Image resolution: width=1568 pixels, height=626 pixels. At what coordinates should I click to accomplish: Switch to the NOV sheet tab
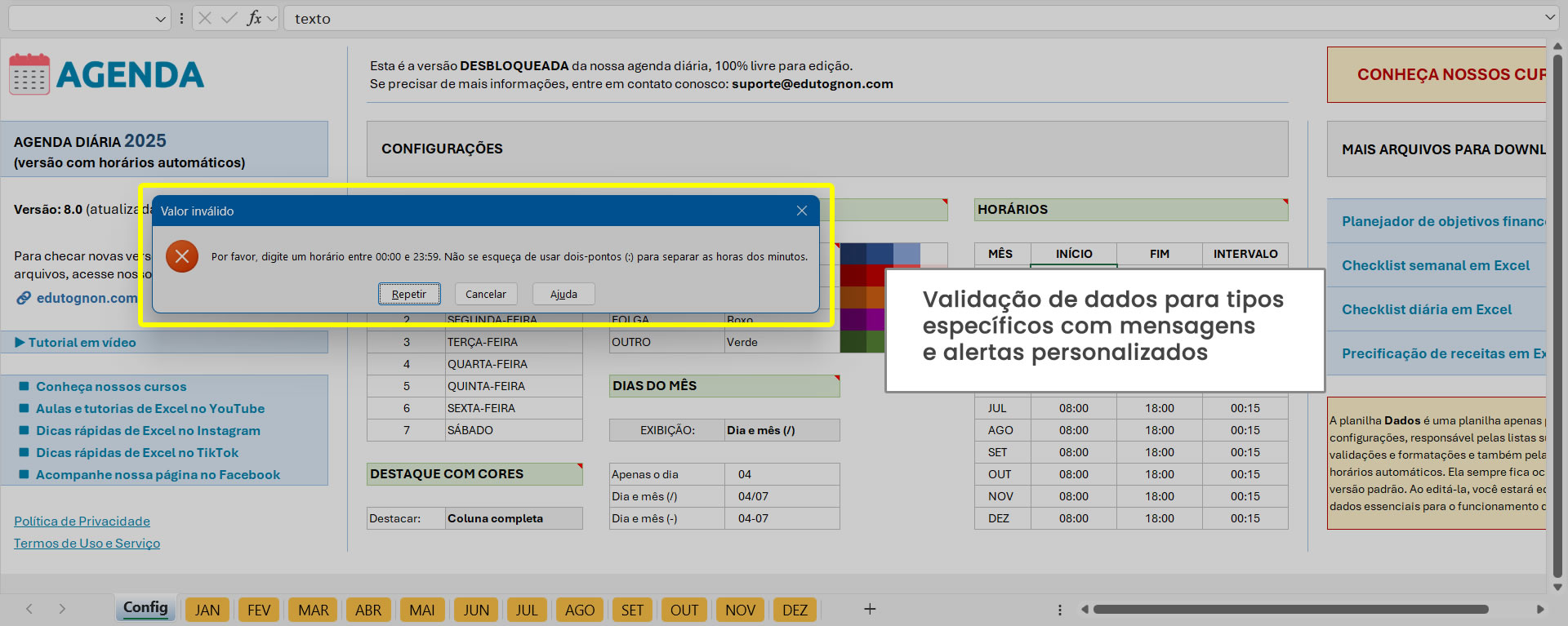click(740, 610)
